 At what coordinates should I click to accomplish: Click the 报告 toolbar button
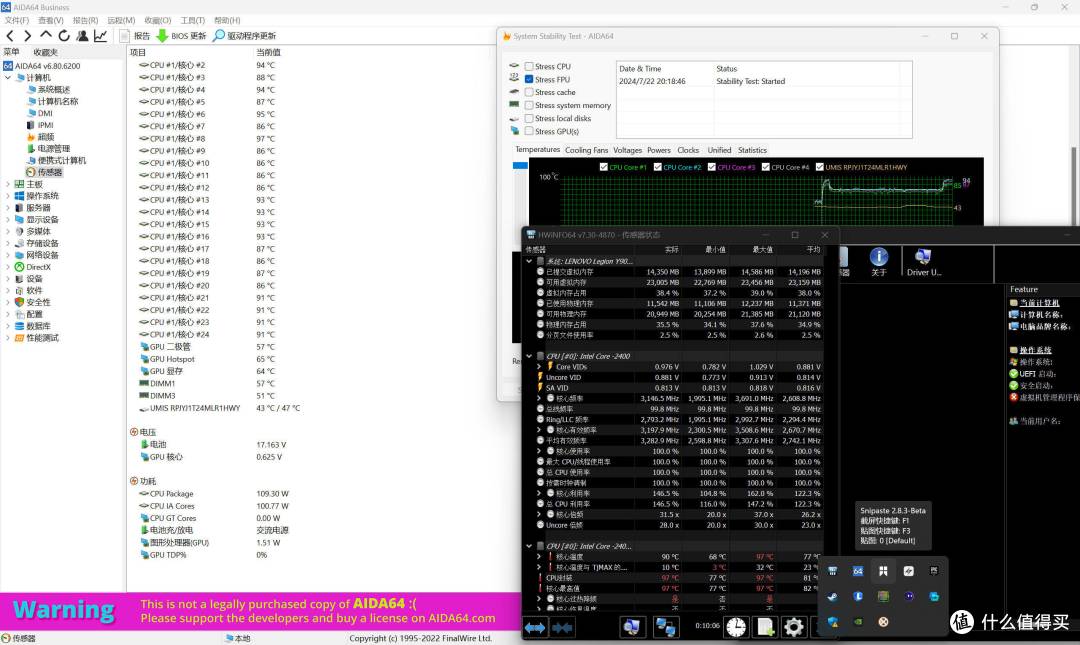pos(135,36)
